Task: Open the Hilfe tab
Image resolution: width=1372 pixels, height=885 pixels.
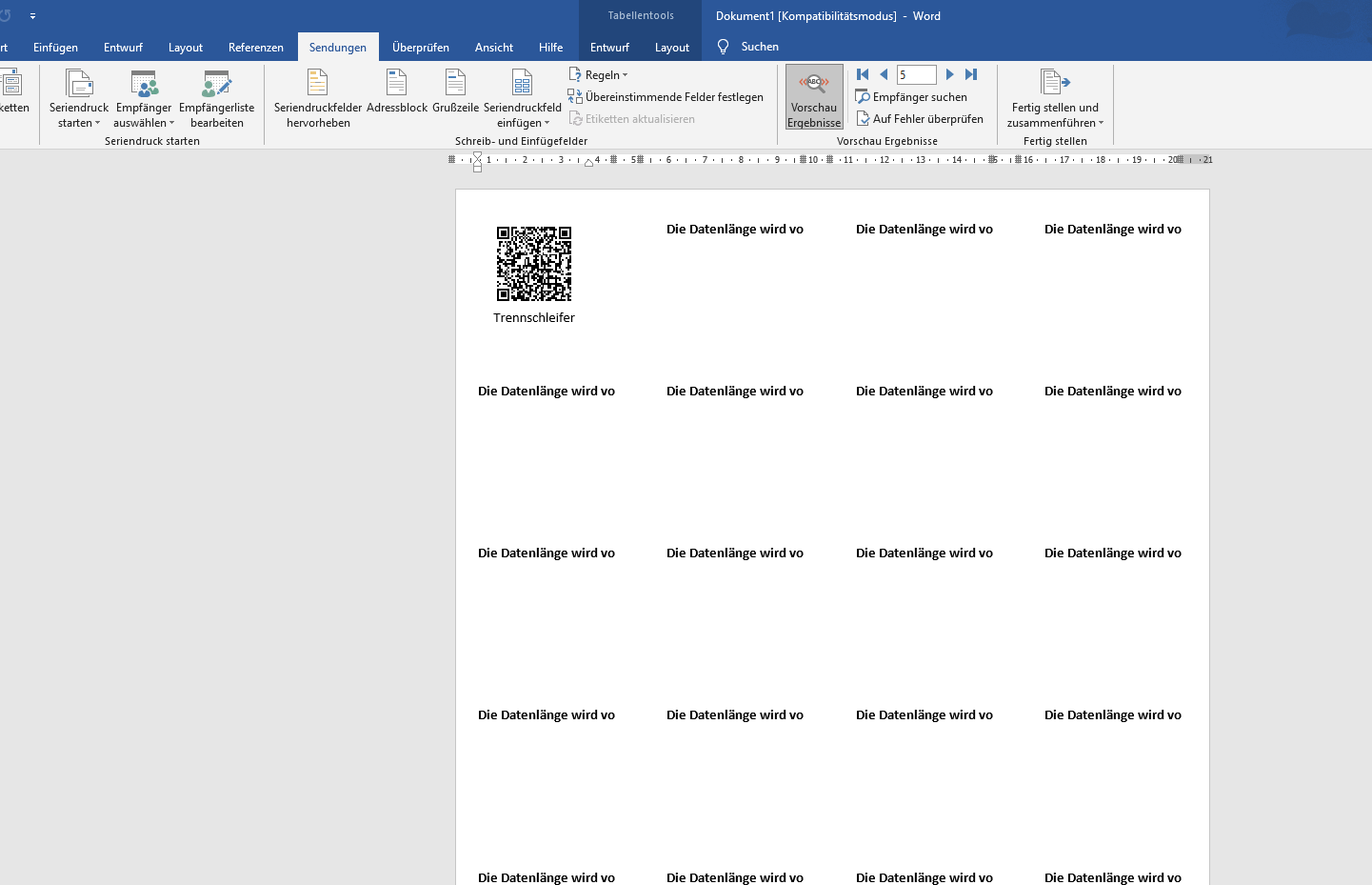Action: click(x=550, y=47)
